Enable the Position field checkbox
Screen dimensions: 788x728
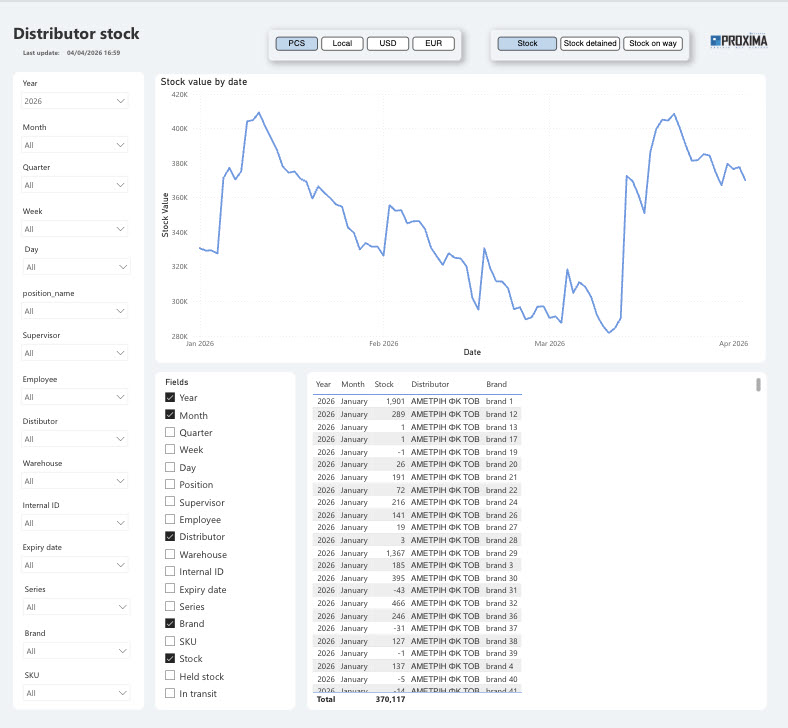coord(170,484)
